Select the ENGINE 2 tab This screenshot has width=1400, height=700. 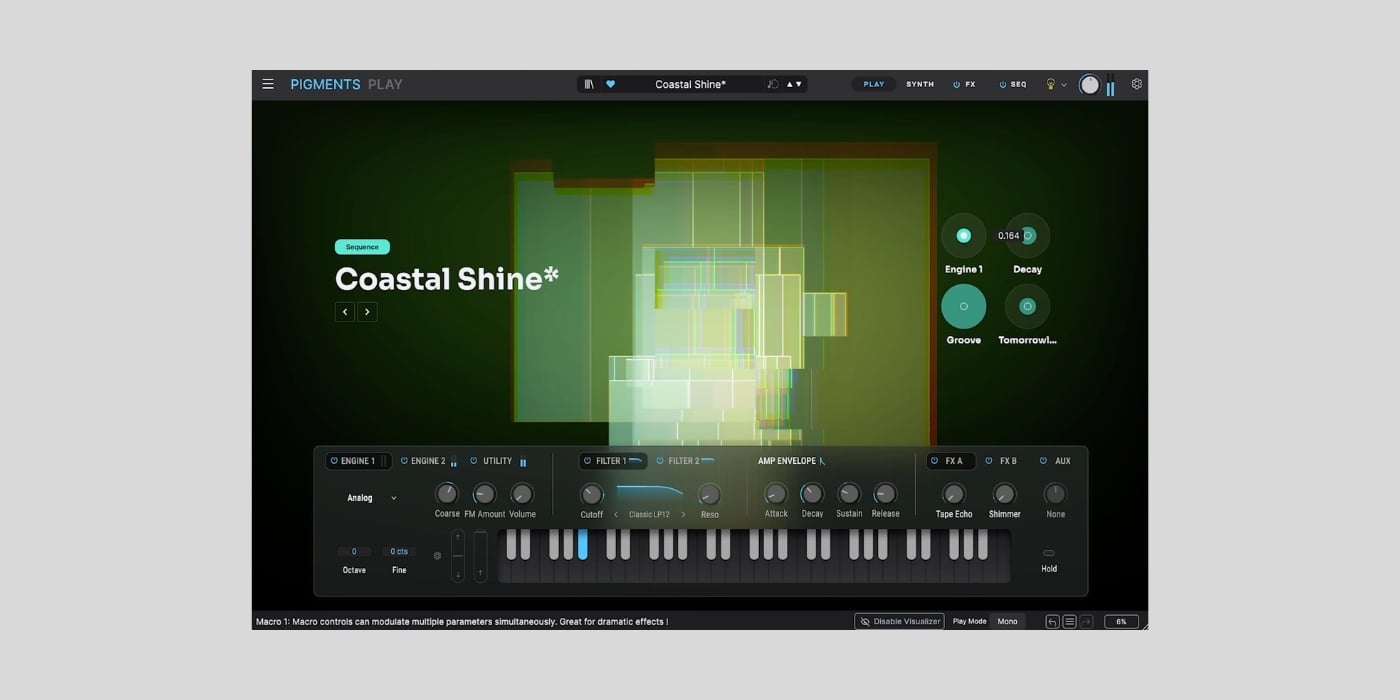coord(428,461)
